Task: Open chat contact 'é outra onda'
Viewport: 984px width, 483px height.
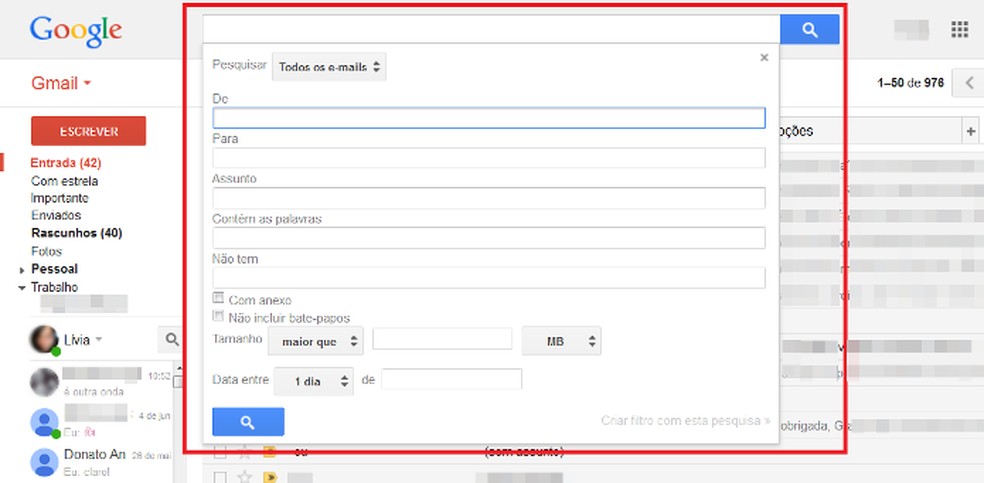Action: tap(100, 382)
